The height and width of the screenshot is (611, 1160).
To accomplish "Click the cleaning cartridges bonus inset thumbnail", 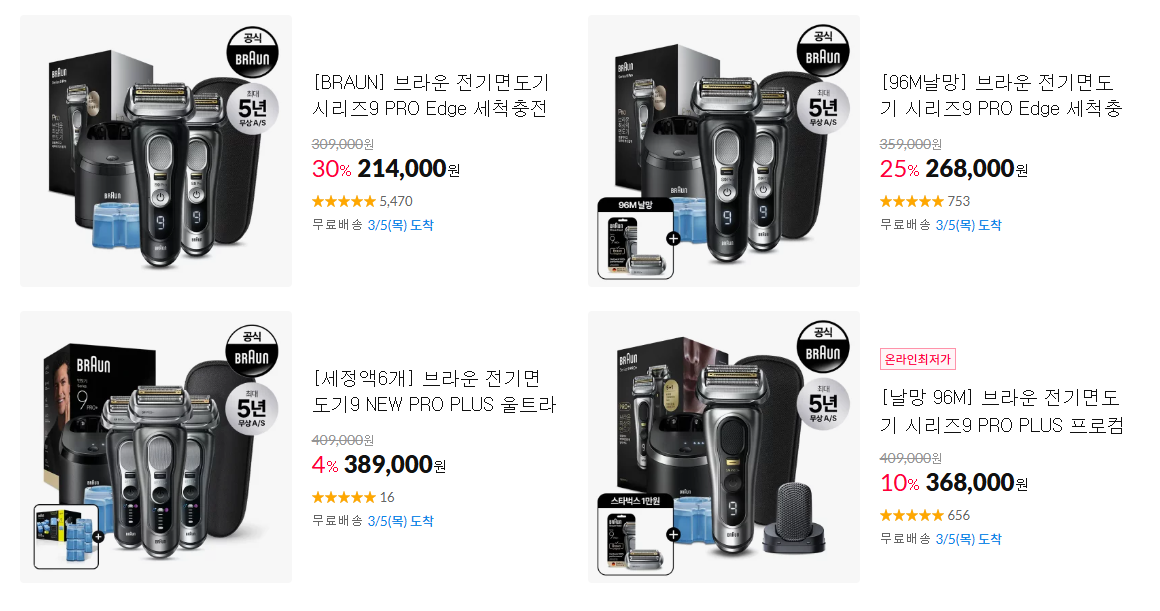I will click(x=67, y=536).
